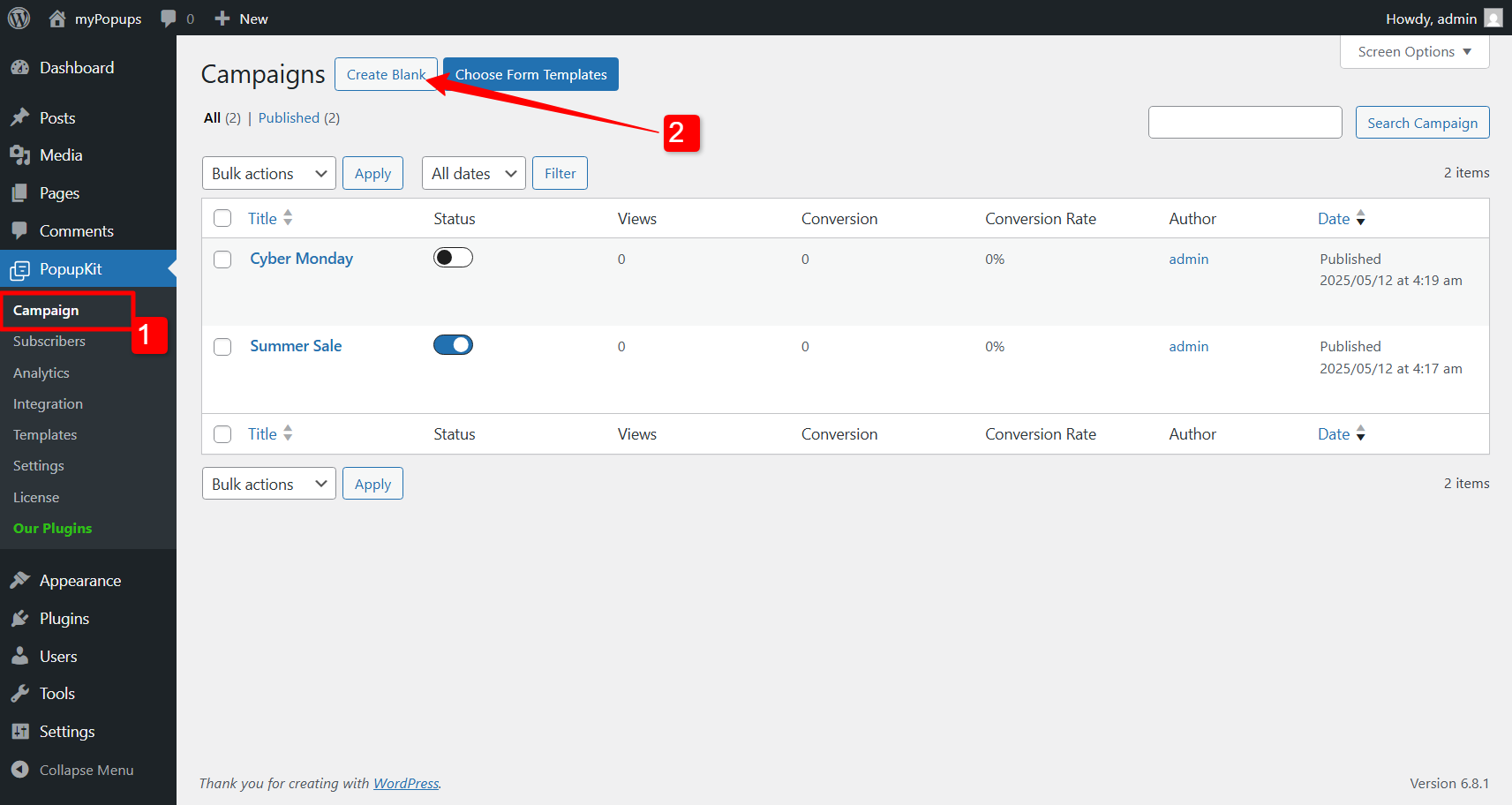Click the Dashboard gauge icon
Viewport: 1512px width, 805px height.
pyautogui.click(x=20, y=68)
